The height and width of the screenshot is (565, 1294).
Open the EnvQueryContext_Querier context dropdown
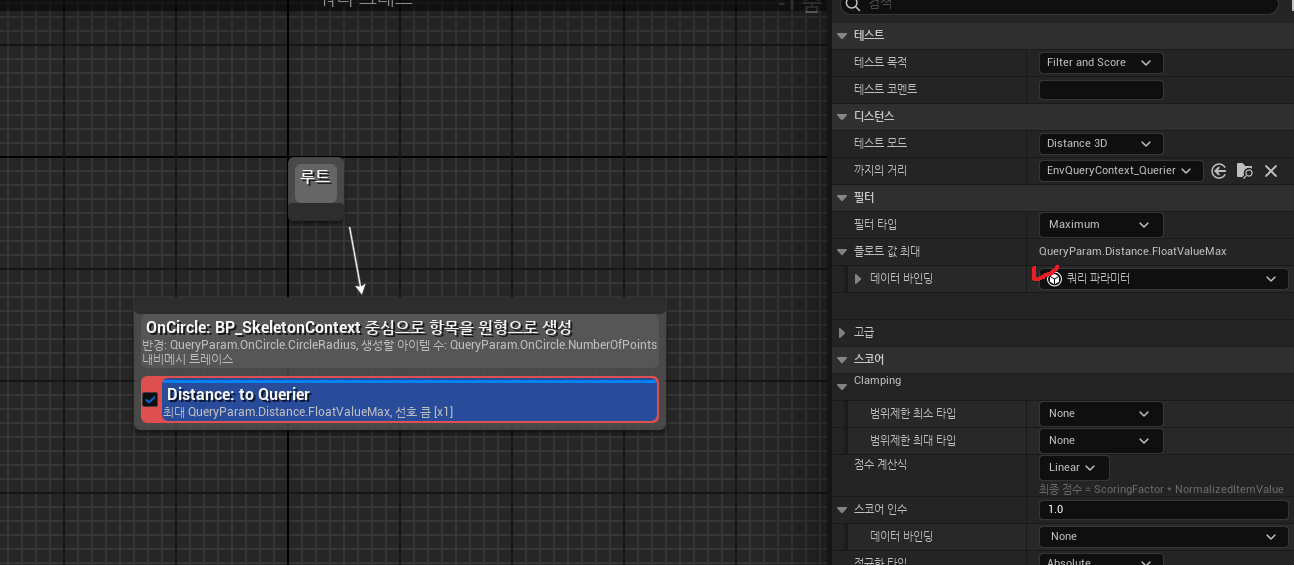pyautogui.click(x=1121, y=171)
